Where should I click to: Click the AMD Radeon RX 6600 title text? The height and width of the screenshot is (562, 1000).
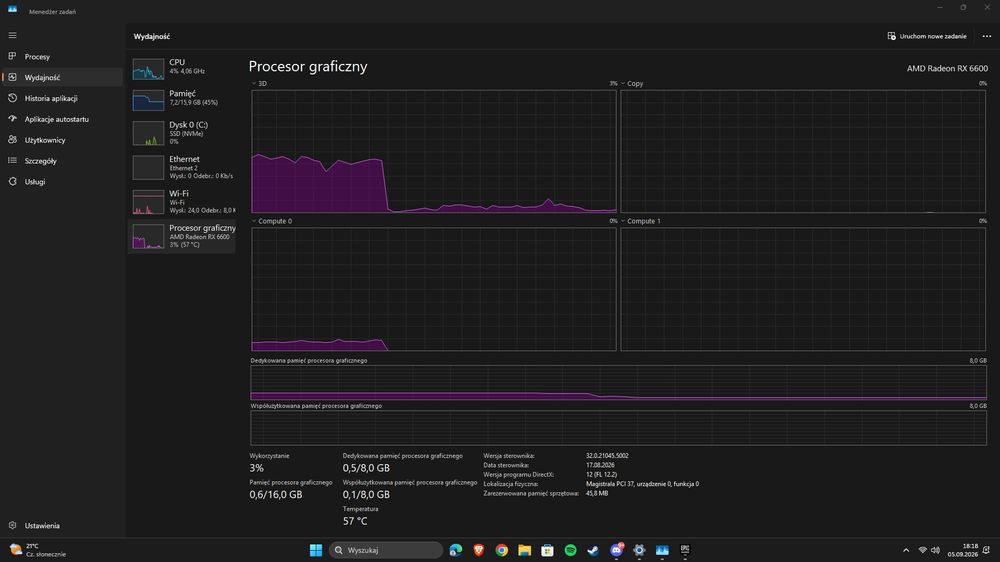coord(947,68)
